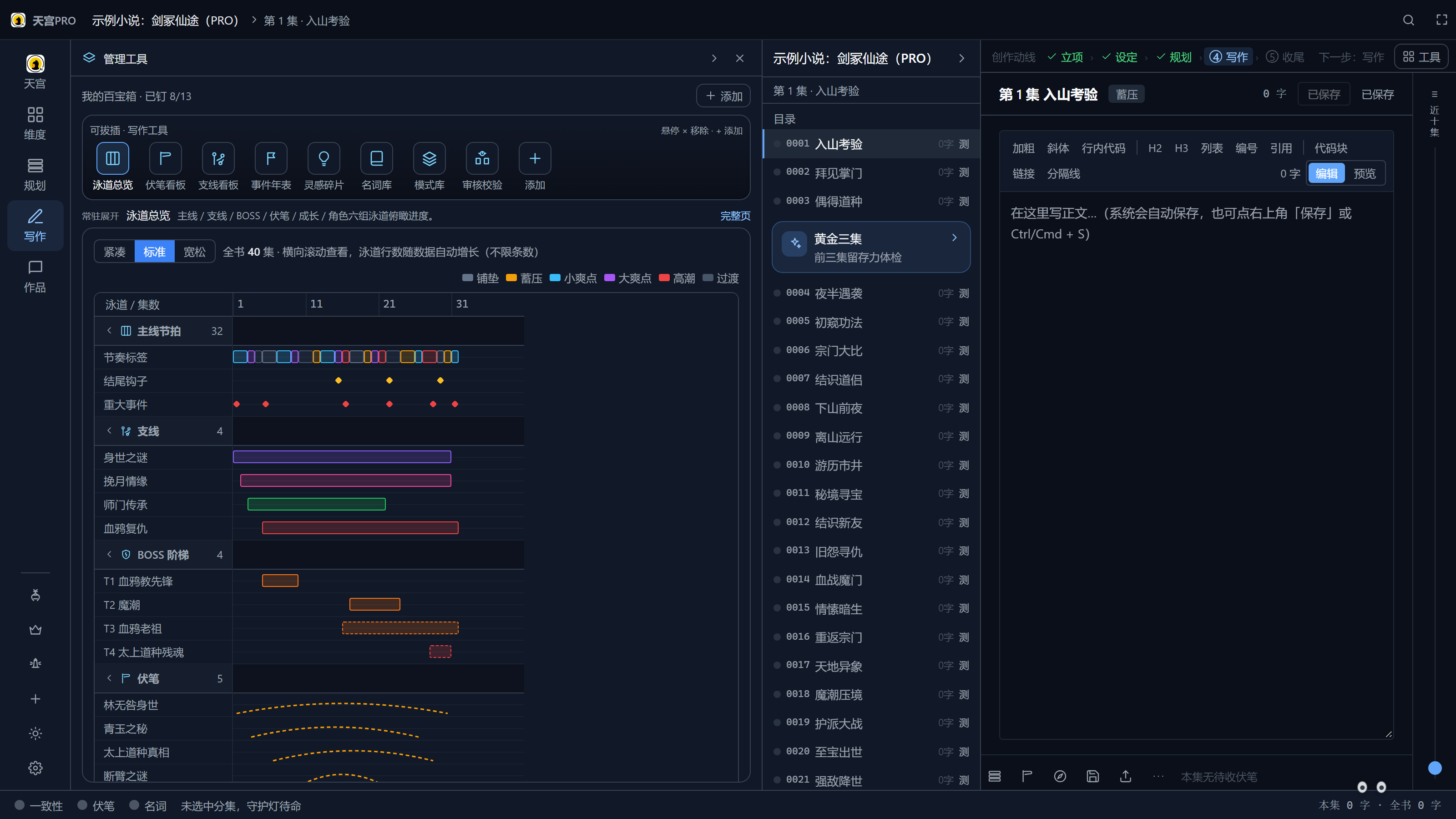1456x819 pixels.
Task: Open the 伏笔看板 tool
Action: pos(165,158)
